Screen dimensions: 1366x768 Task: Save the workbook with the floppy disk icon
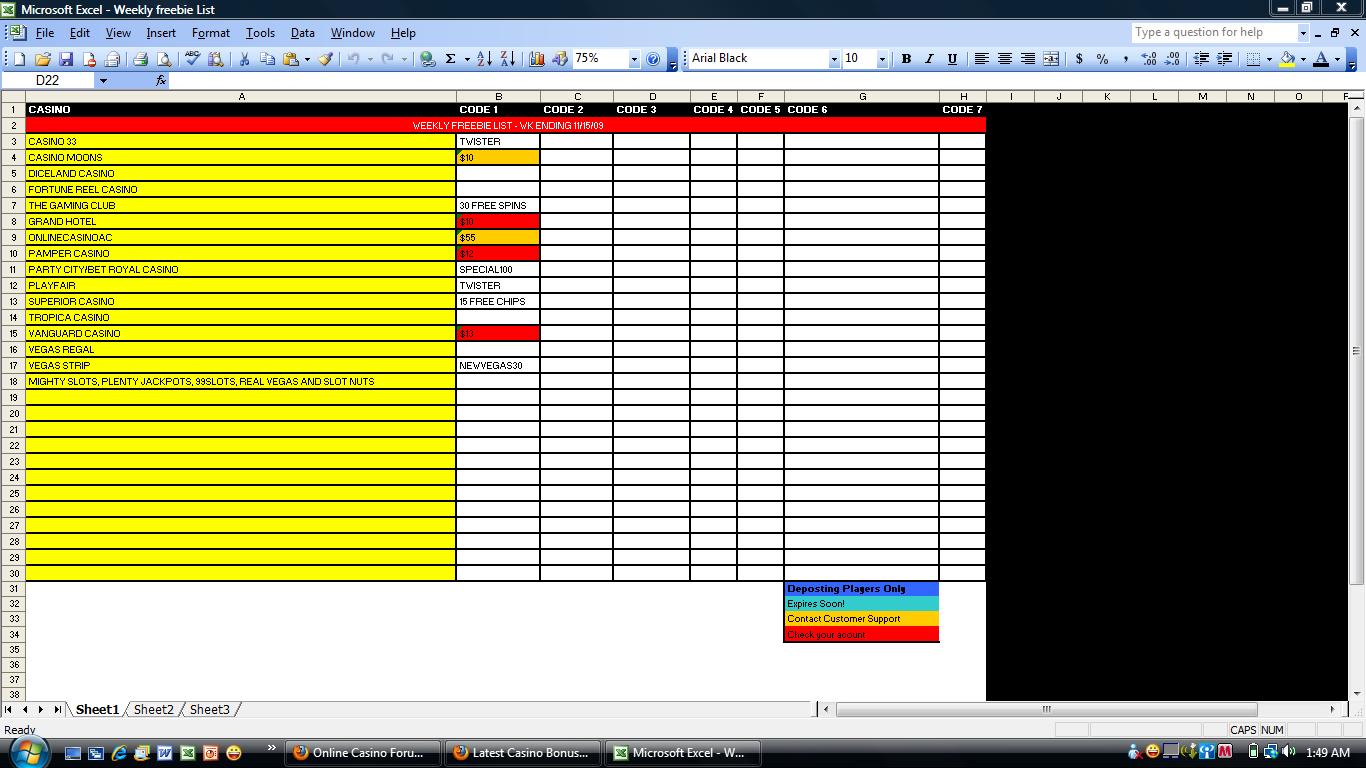point(66,59)
